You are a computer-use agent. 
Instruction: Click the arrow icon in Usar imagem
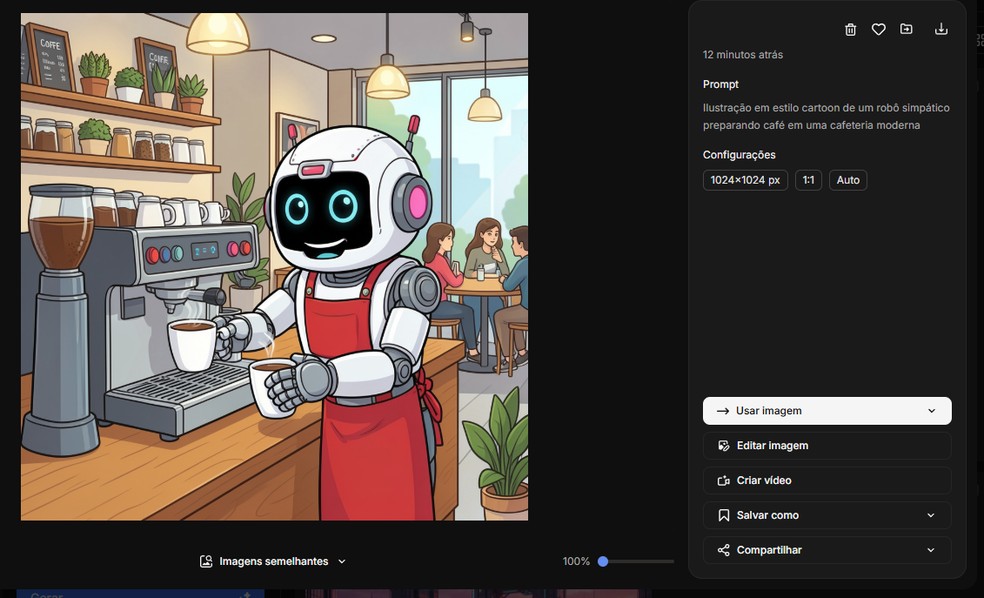pos(723,411)
